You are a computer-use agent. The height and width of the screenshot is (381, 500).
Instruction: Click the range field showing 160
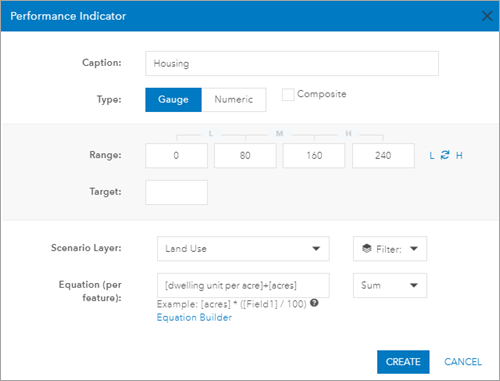pyautogui.click(x=314, y=156)
